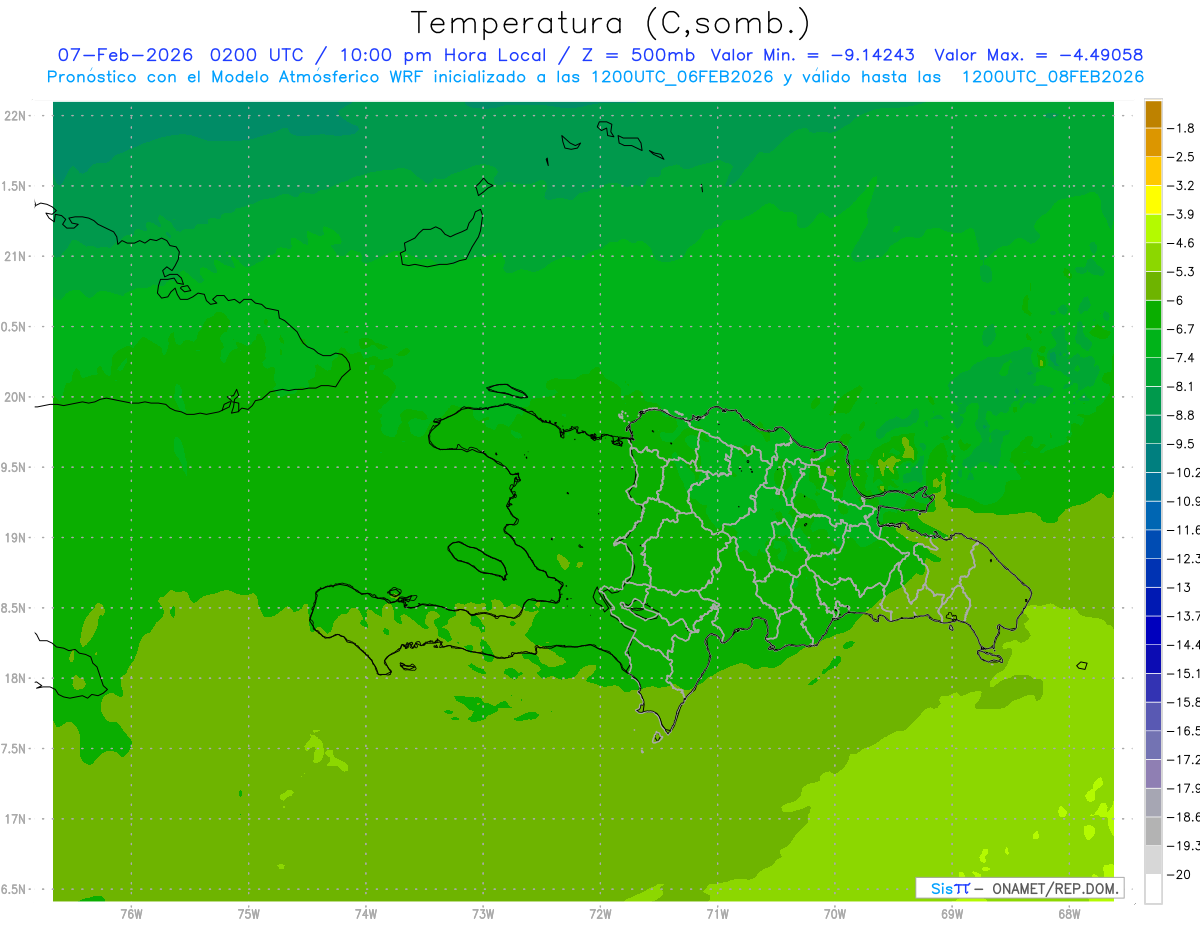Select the blue swatch between -11.6 and -12.3

tap(1153, 544)
